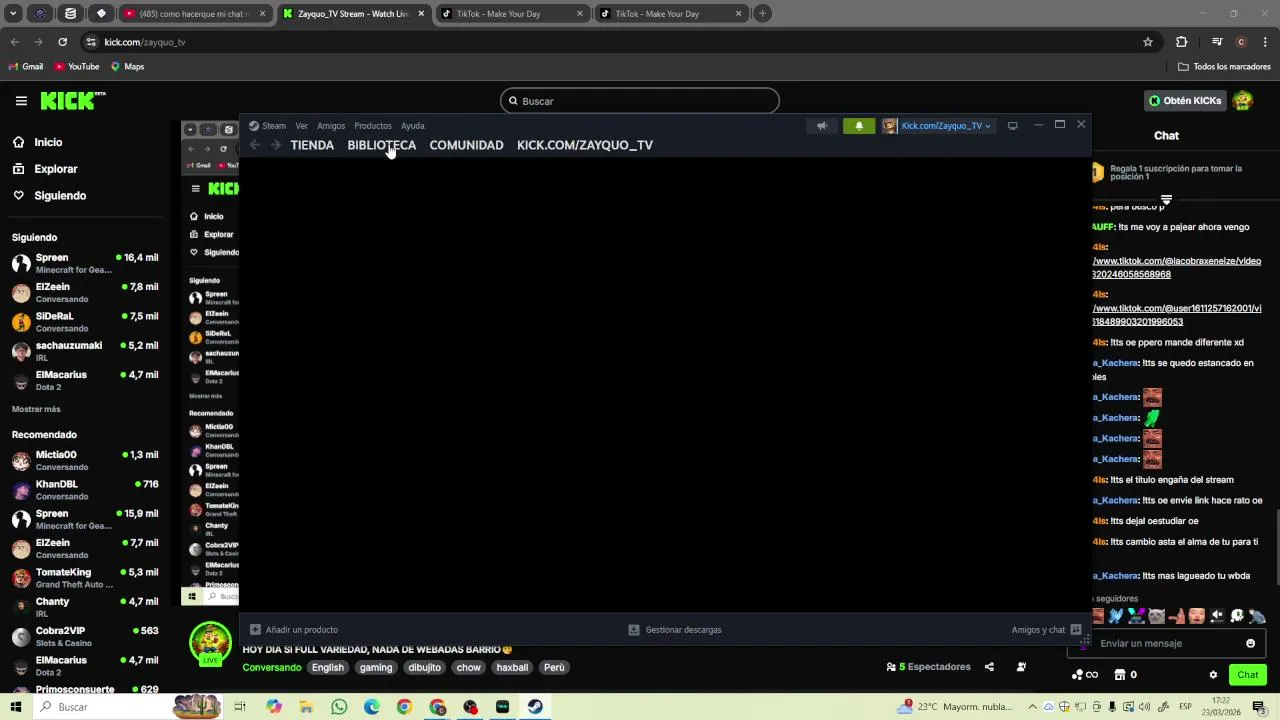Open the Ver menu in Steam
This screenshot has width=1280, height=720.
[x=301, y=126]
